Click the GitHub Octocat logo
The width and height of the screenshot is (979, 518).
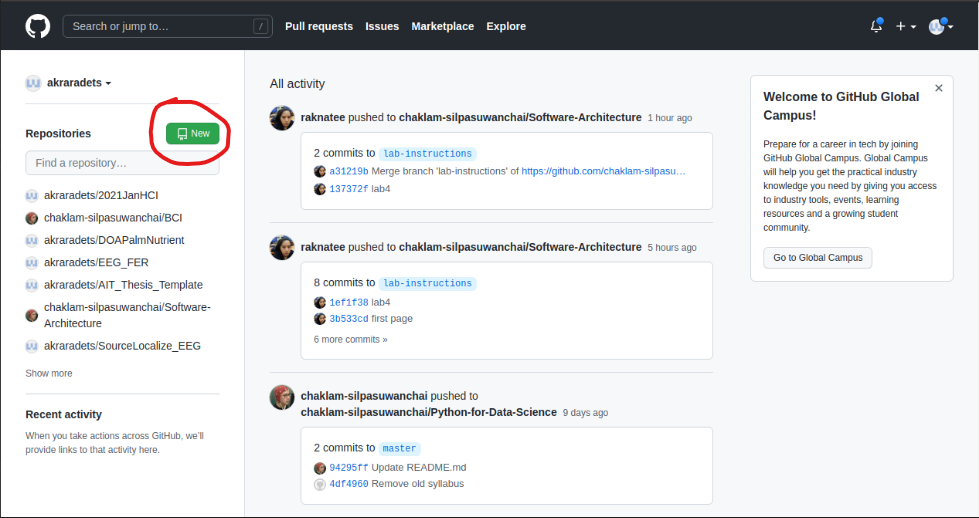point(37,26)
